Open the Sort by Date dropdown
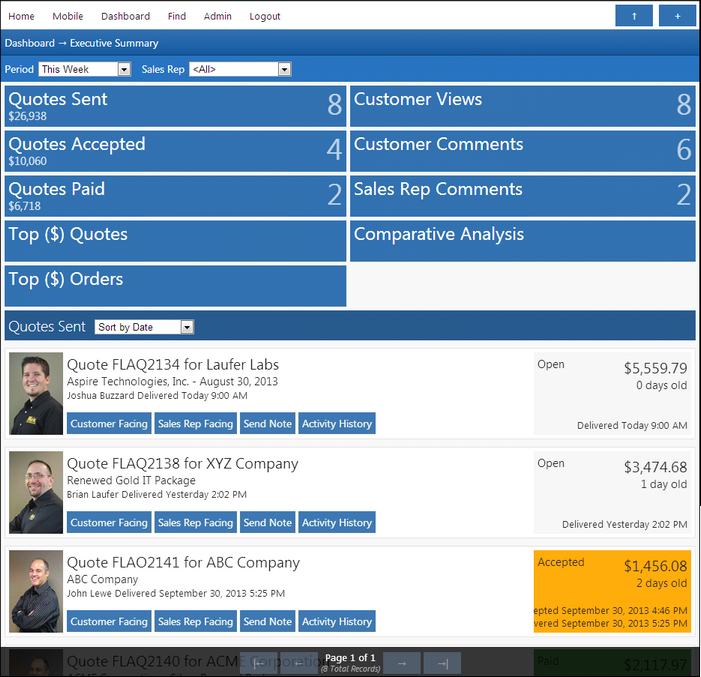 tap(144, 327)
